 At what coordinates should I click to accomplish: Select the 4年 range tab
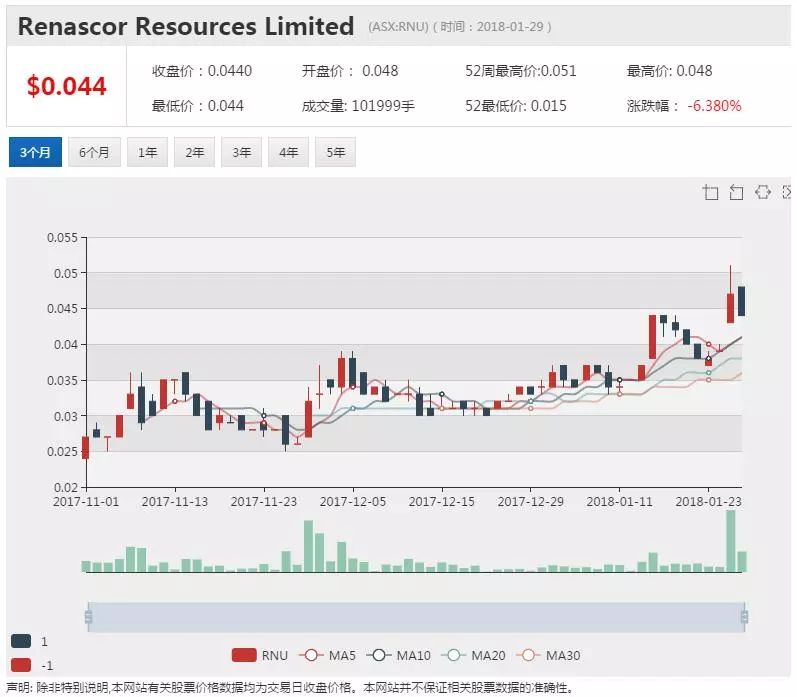tap(288, 152)
